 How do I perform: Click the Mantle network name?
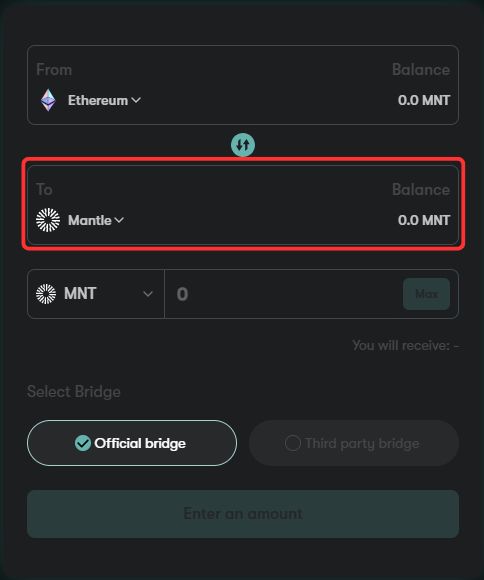pyautogui.click(x=90, y=220)
